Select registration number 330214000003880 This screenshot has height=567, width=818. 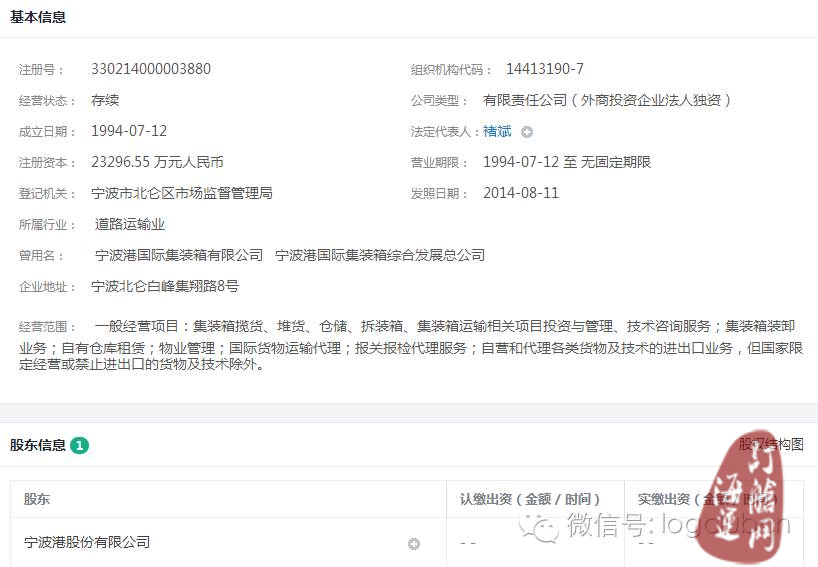click(151, 69)
